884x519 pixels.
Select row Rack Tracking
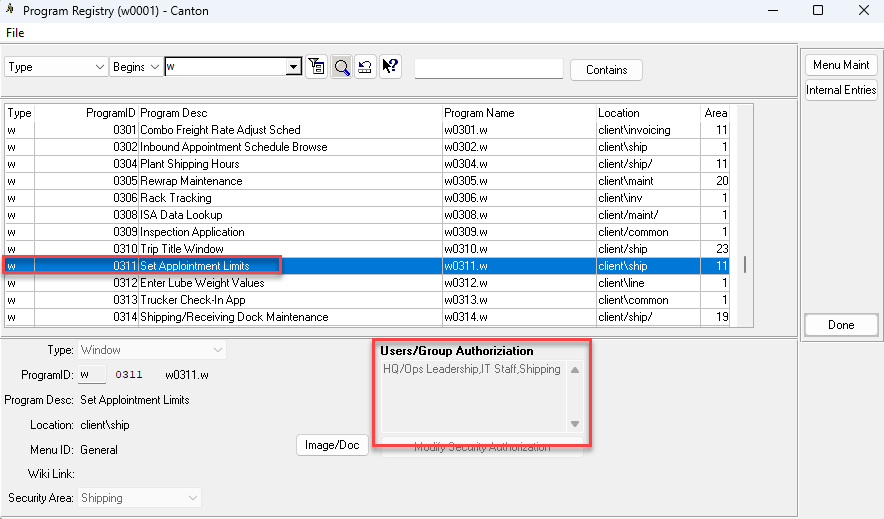(367, 198)
